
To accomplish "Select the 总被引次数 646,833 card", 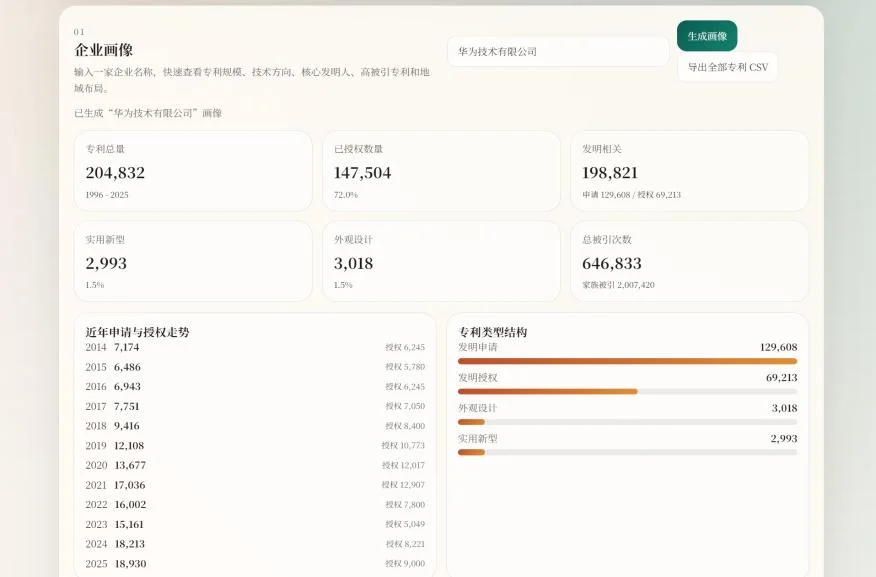I will pos(689,261).
